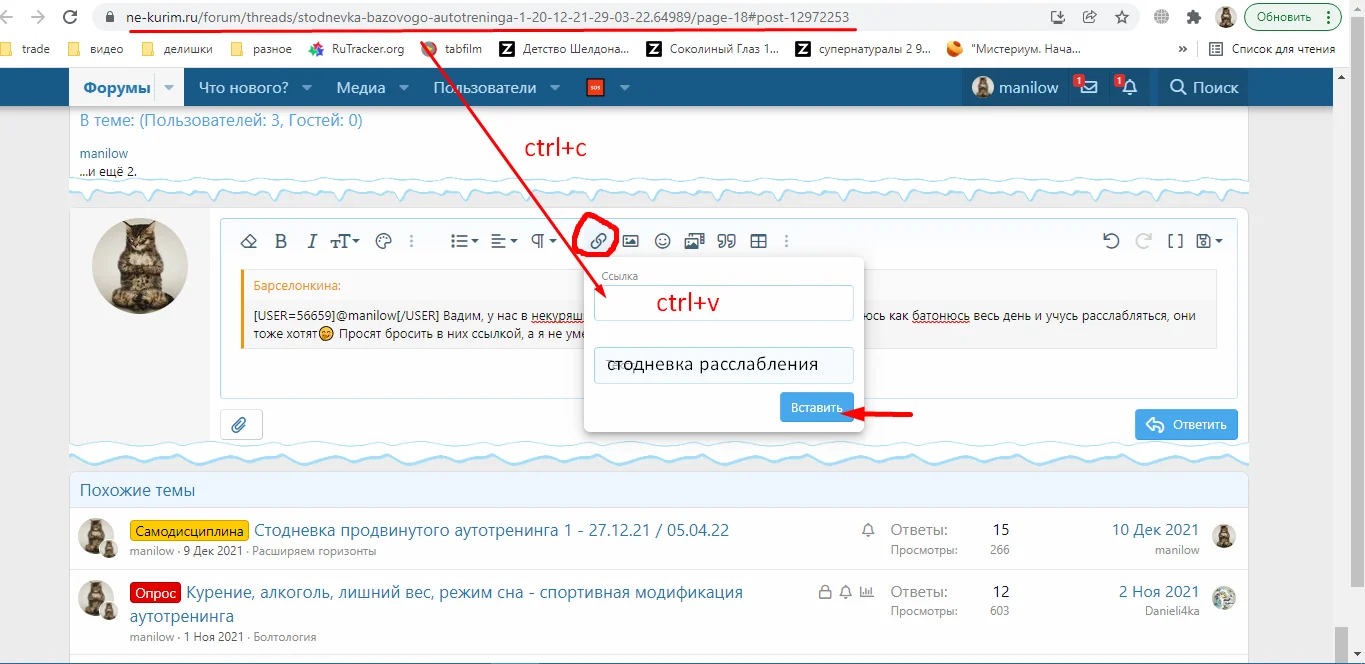The height and width of the screenshot is (664, 1365).
Task: Open the list type dropdown
Action: coord(464,241)
